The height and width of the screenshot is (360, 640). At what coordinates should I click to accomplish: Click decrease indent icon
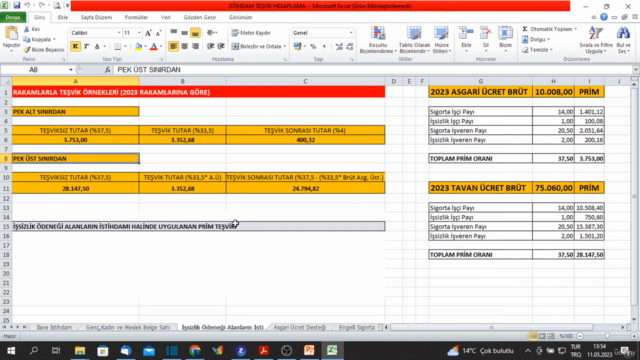(x=210, y=47)
